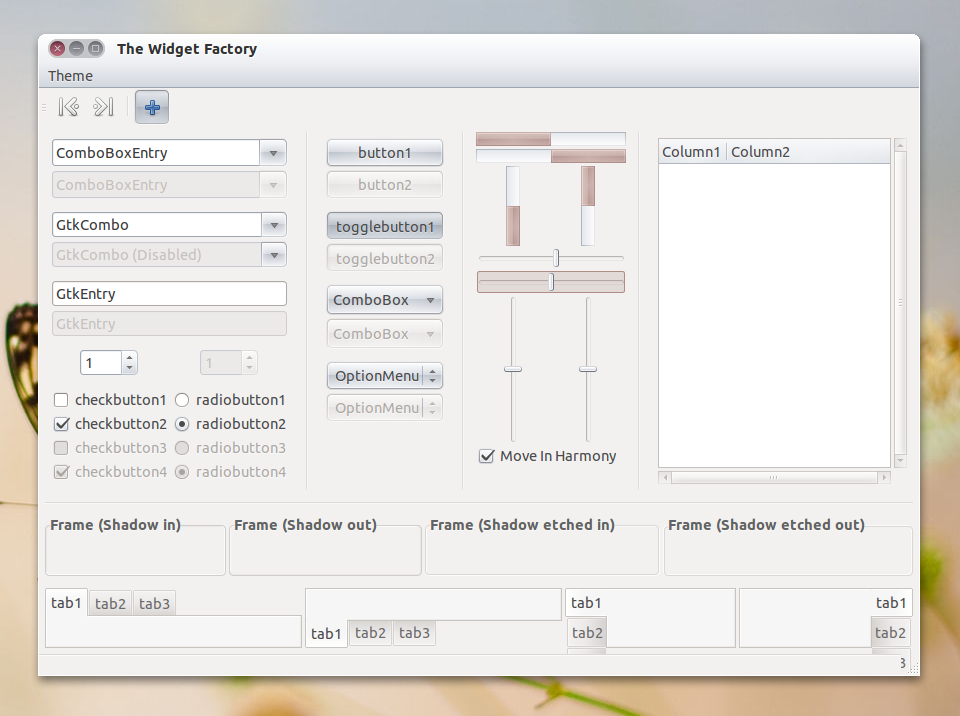Decrement the enabled spin button value
Image resolution: width=960 pixels, height=716 pixels.
129,368
